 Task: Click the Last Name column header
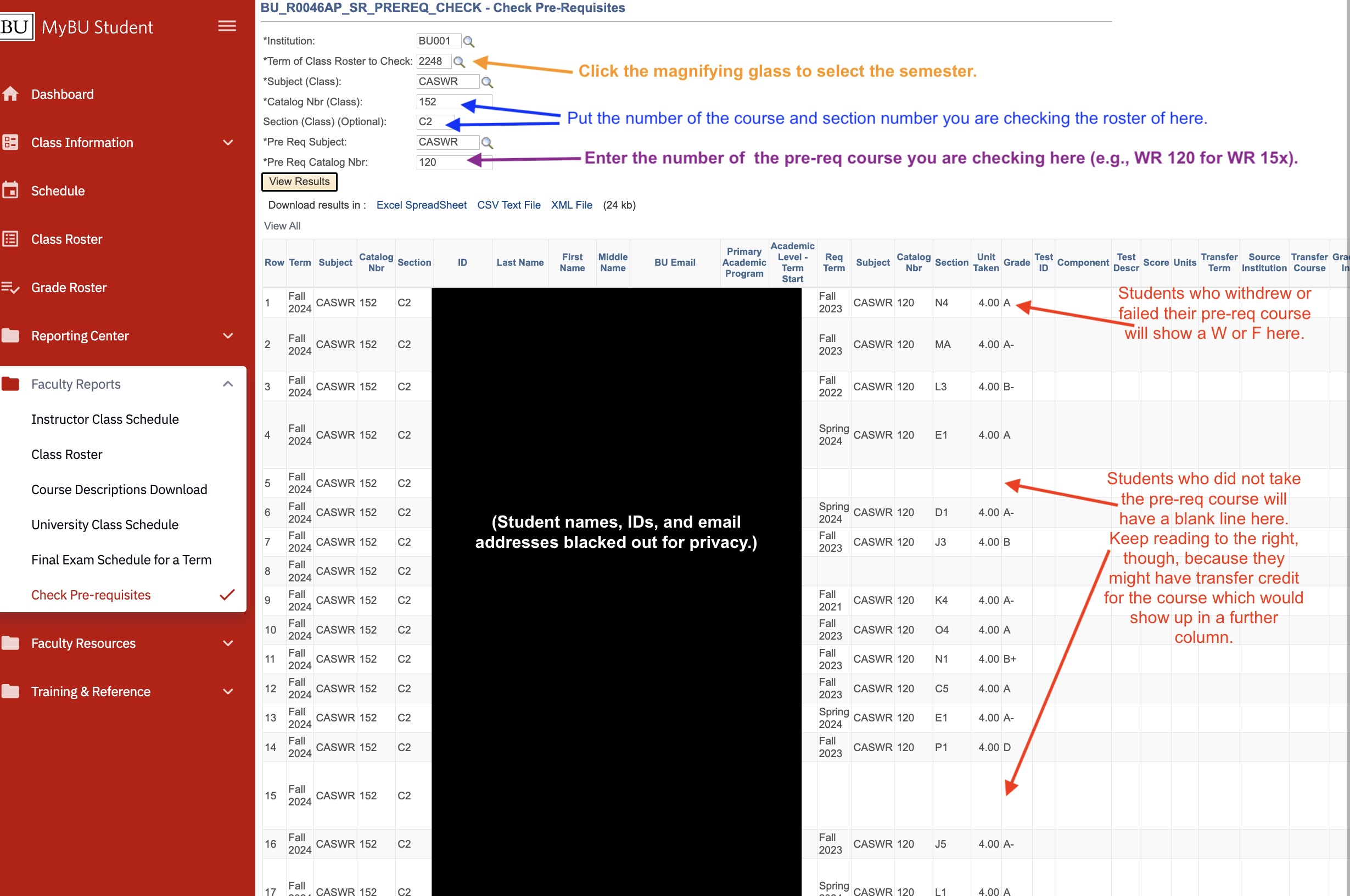click(x=520, y=262)
